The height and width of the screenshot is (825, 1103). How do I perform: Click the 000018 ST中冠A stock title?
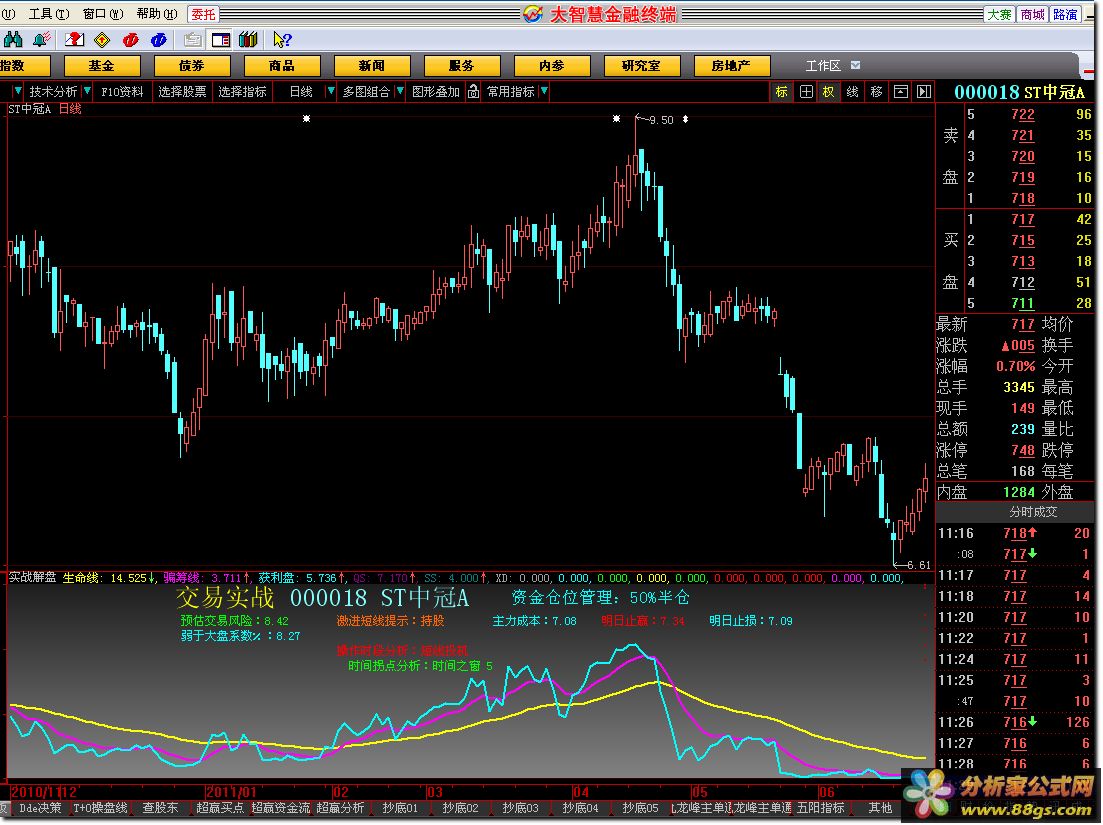pyautogui.click(x=1019, y=91)
